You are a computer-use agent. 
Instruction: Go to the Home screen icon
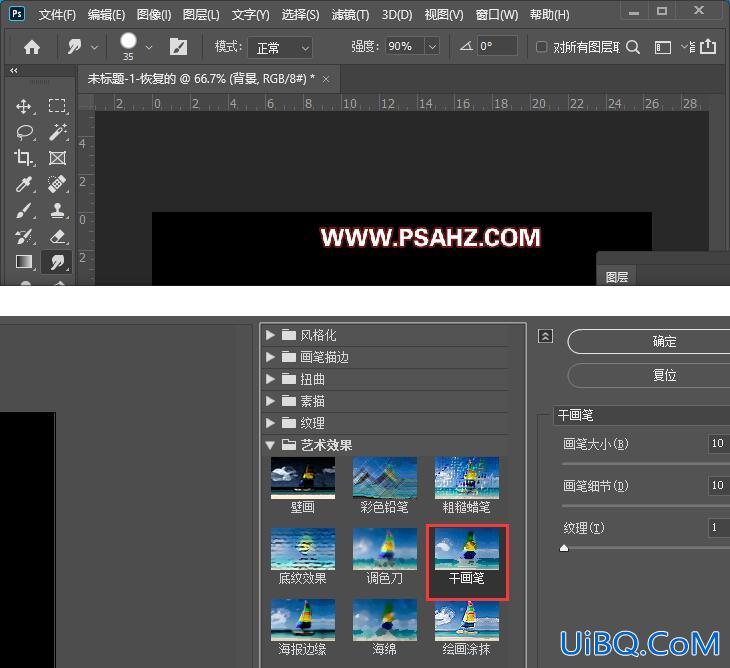(x=32, y=47)
